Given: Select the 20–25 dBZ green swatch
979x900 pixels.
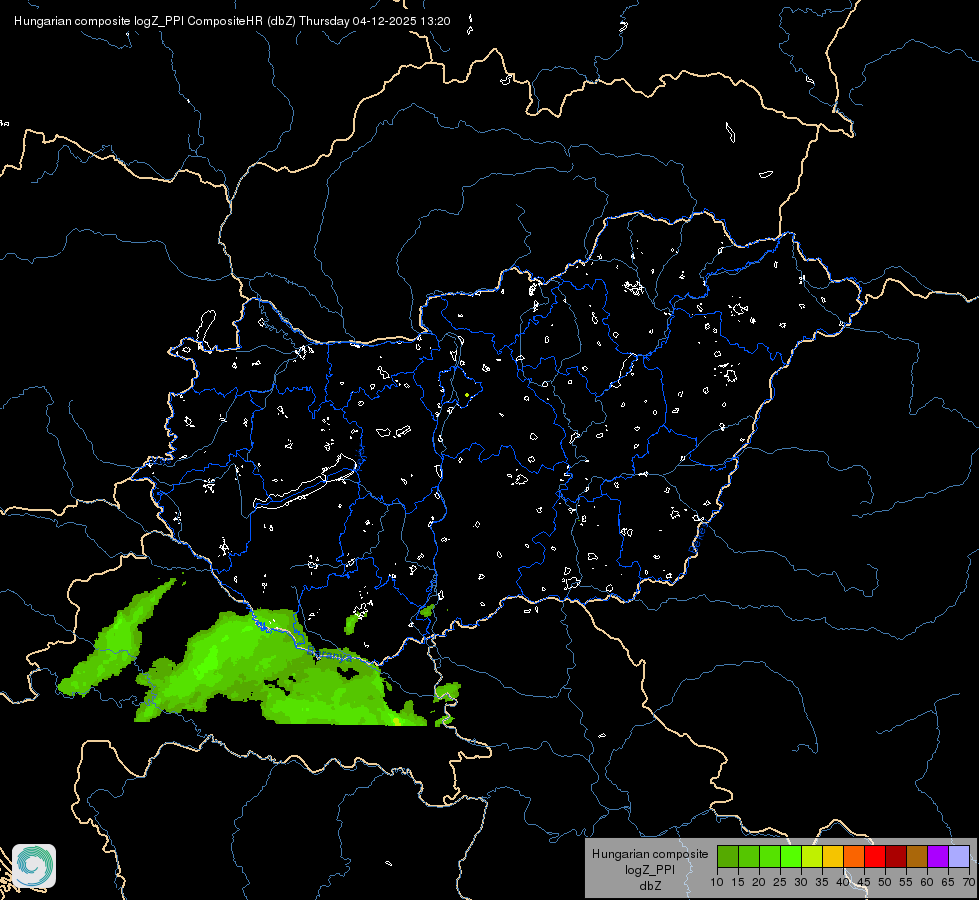Looking at the screenshot, I should 770,856.
